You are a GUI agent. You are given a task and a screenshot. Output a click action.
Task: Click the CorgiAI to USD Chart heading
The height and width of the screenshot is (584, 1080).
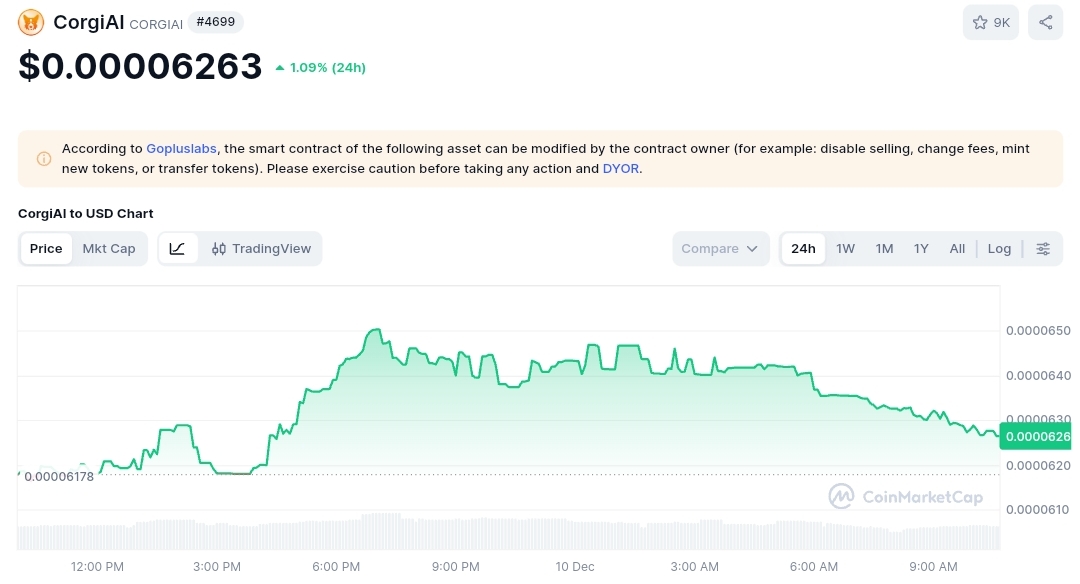click(x=85, y=213)
